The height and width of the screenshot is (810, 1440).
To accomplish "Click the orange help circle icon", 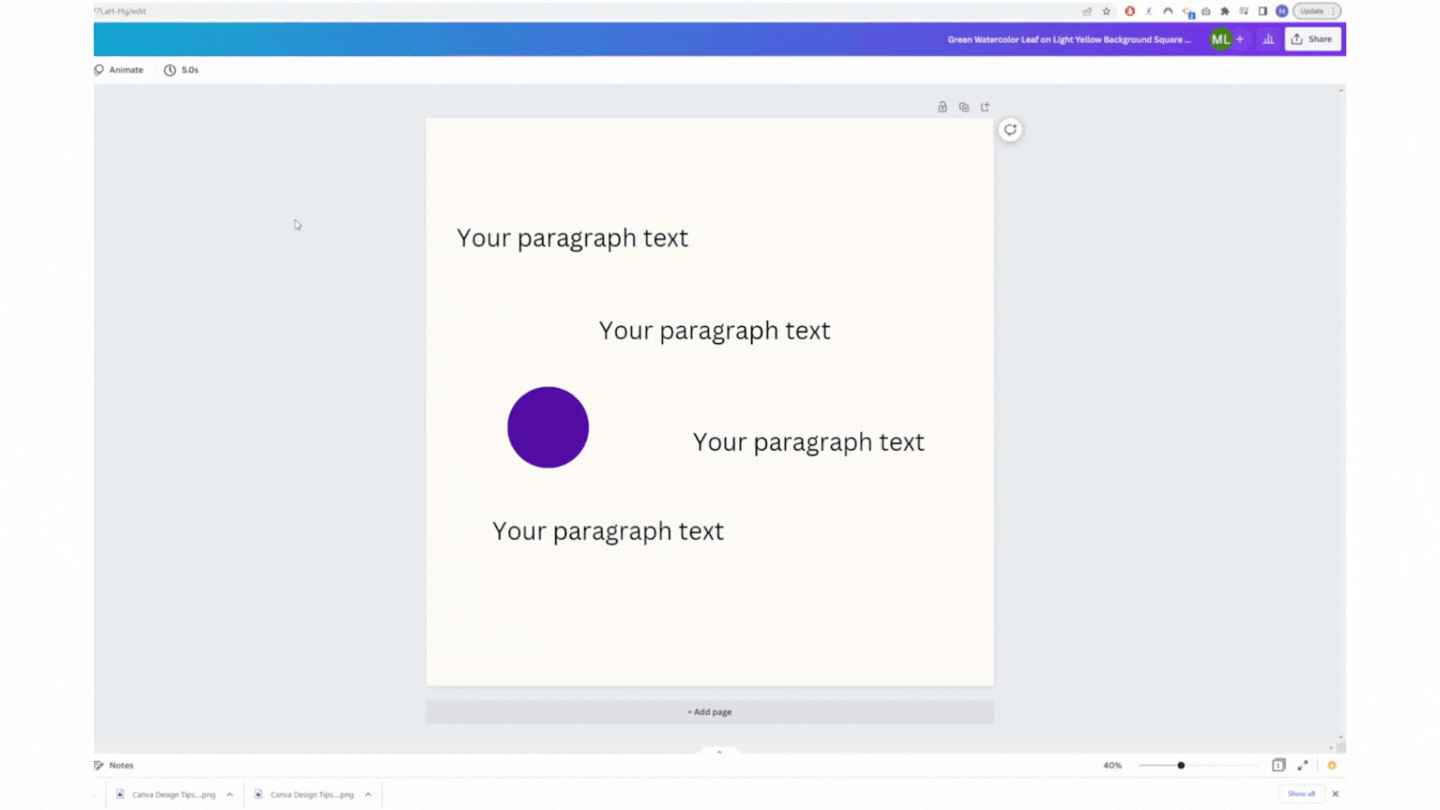I will pyautogui.click(x=1332, y=765).
